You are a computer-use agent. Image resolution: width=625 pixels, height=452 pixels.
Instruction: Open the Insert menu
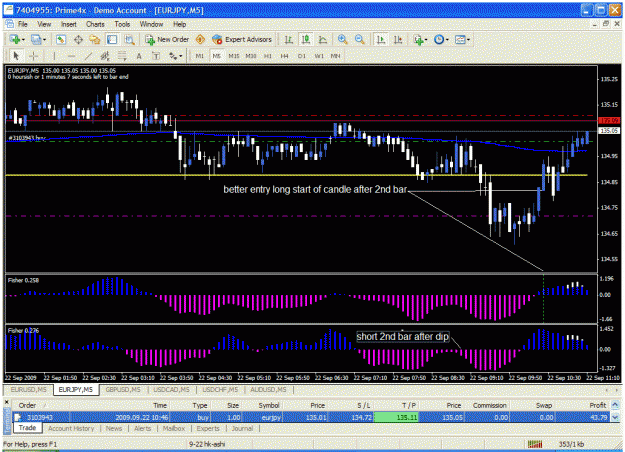click(x=69, y=24)
